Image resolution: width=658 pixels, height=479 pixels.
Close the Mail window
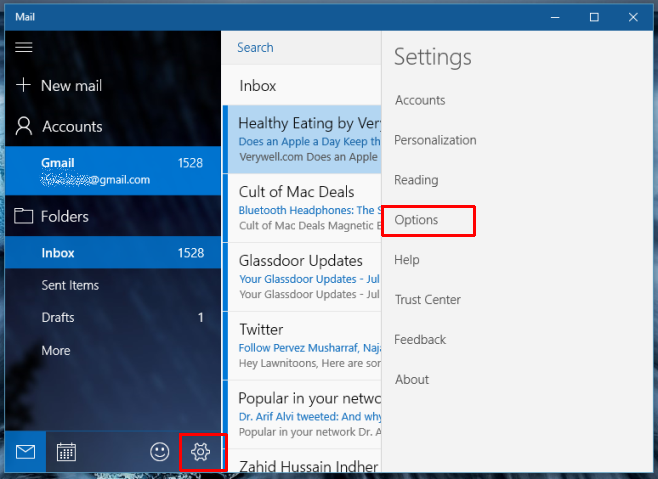point(633,17)
